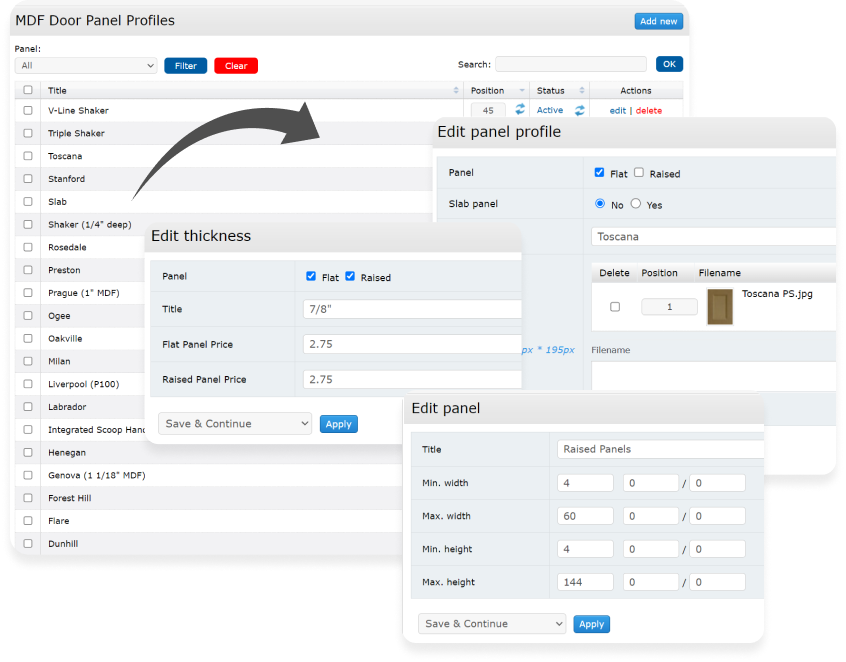Click the Search input field
The height and width of the screenshot is (662, 846).
570,65
